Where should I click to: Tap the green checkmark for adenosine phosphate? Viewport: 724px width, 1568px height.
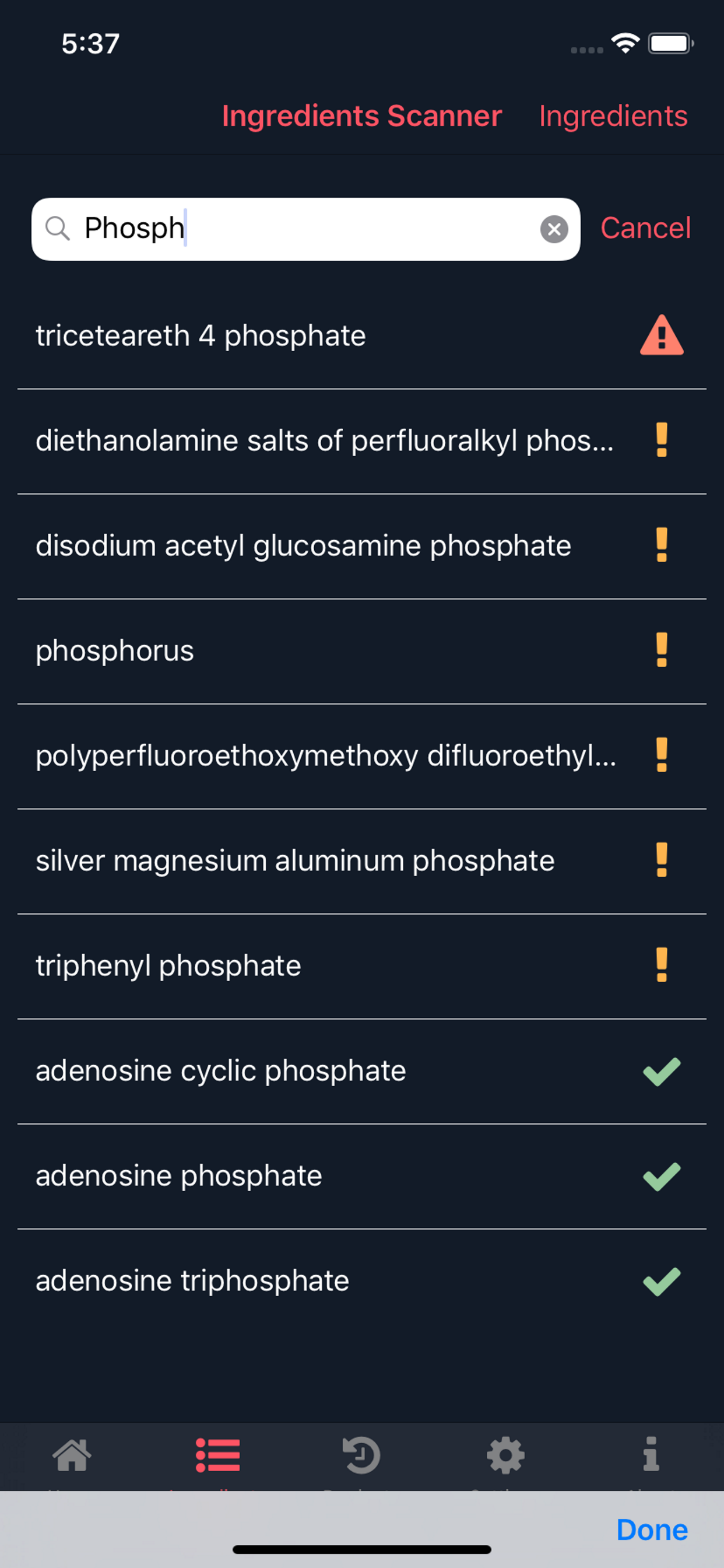click(x=661, y=1176)
